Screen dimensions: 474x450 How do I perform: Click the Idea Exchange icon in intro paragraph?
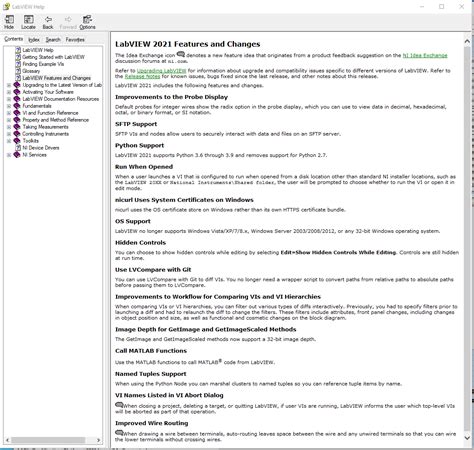click(x=180, y=54)
